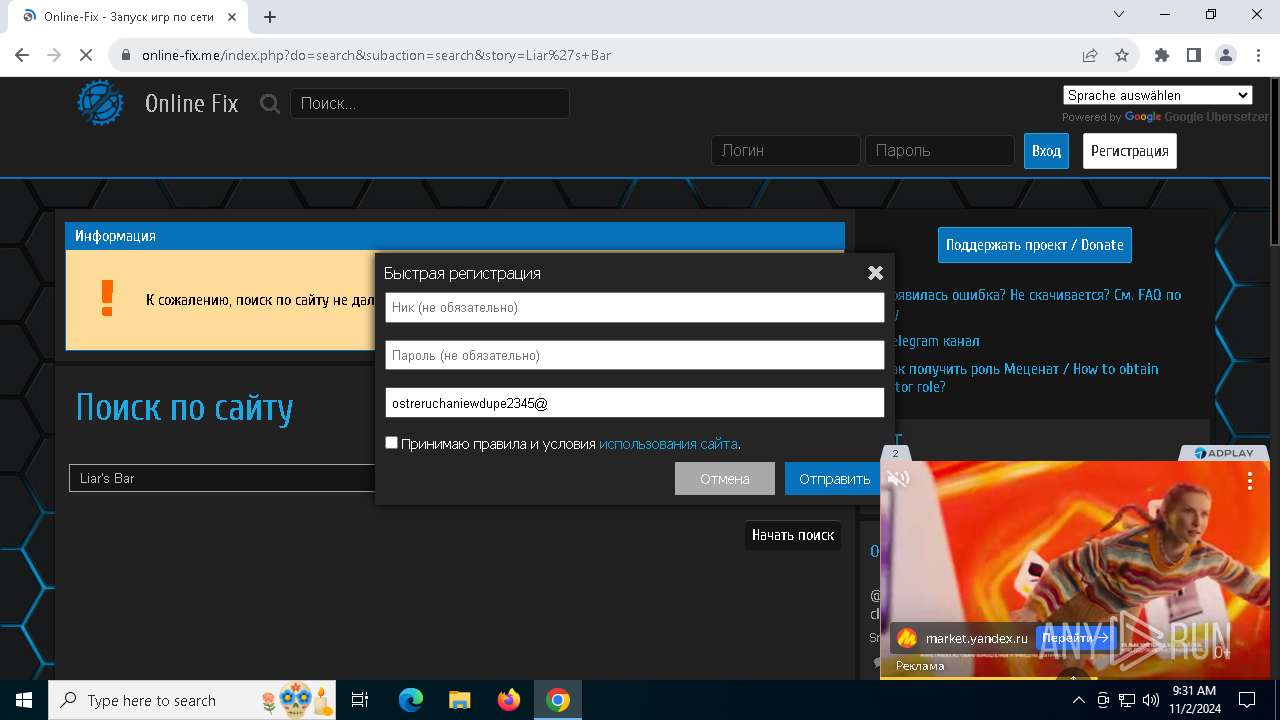Open the Windows Start menu
Image resolution: width=1280 pixels, height=720 pixels.
pos(24,700)
